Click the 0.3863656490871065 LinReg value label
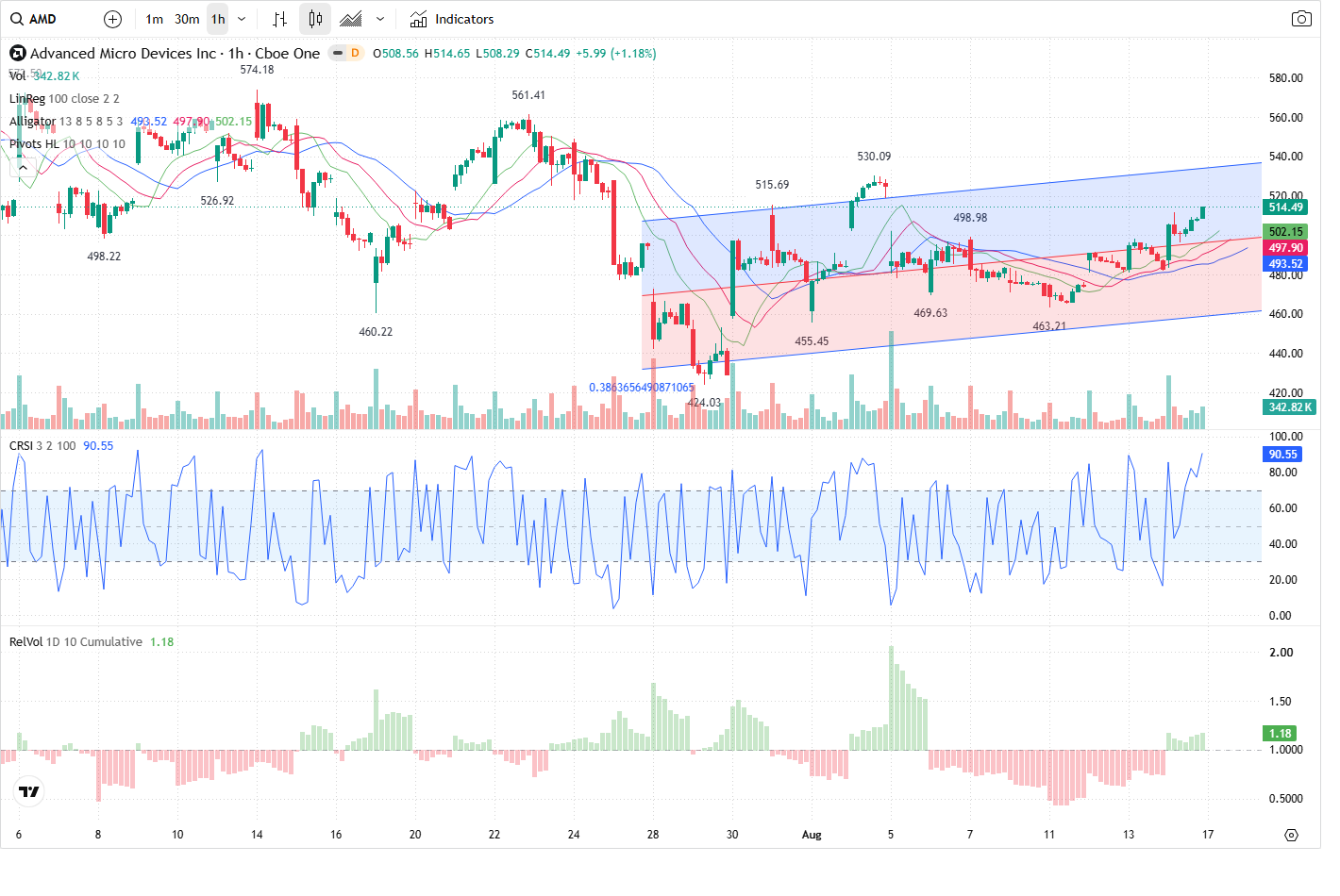Screen dimensions: 1340x896 (x=642, y=388)
